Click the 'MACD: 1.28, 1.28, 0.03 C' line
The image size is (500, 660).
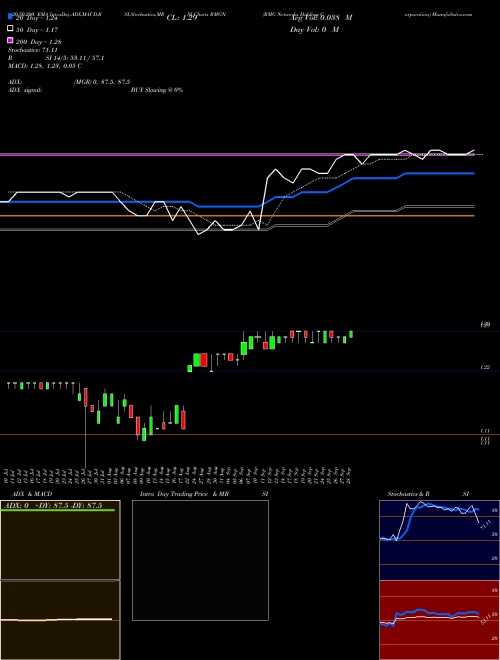click(x=45, y=66)
